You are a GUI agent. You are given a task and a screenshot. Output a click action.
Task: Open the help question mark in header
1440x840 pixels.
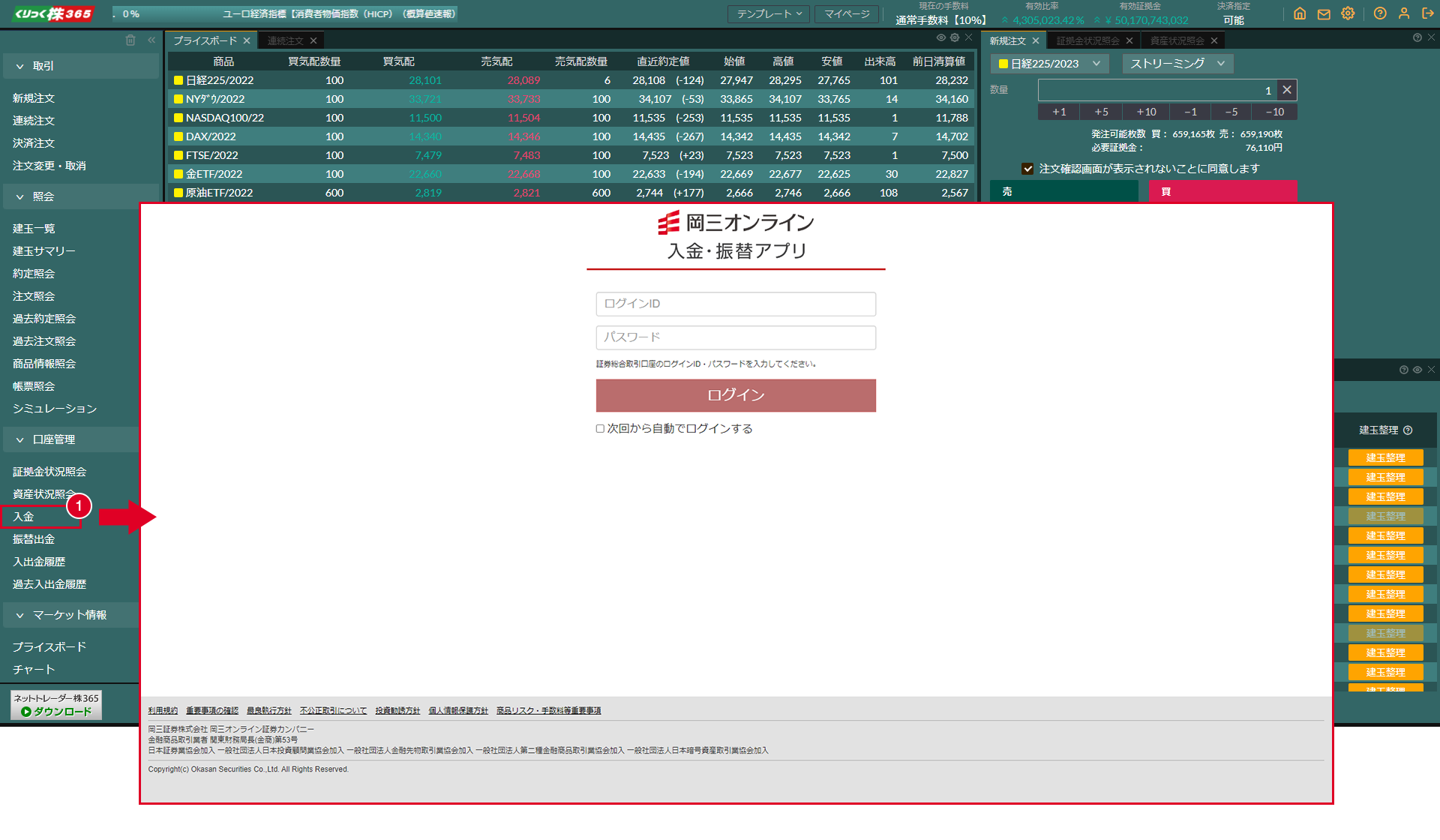coord(1380,13)
